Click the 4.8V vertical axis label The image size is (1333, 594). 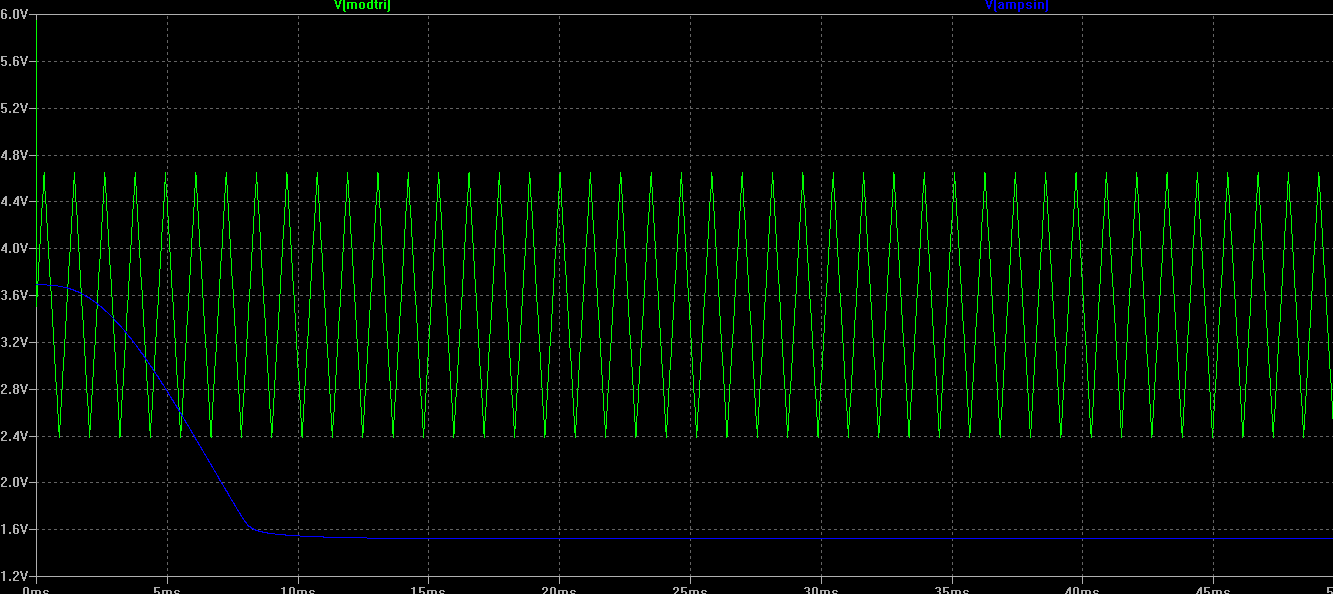click(x=15, y=154)
